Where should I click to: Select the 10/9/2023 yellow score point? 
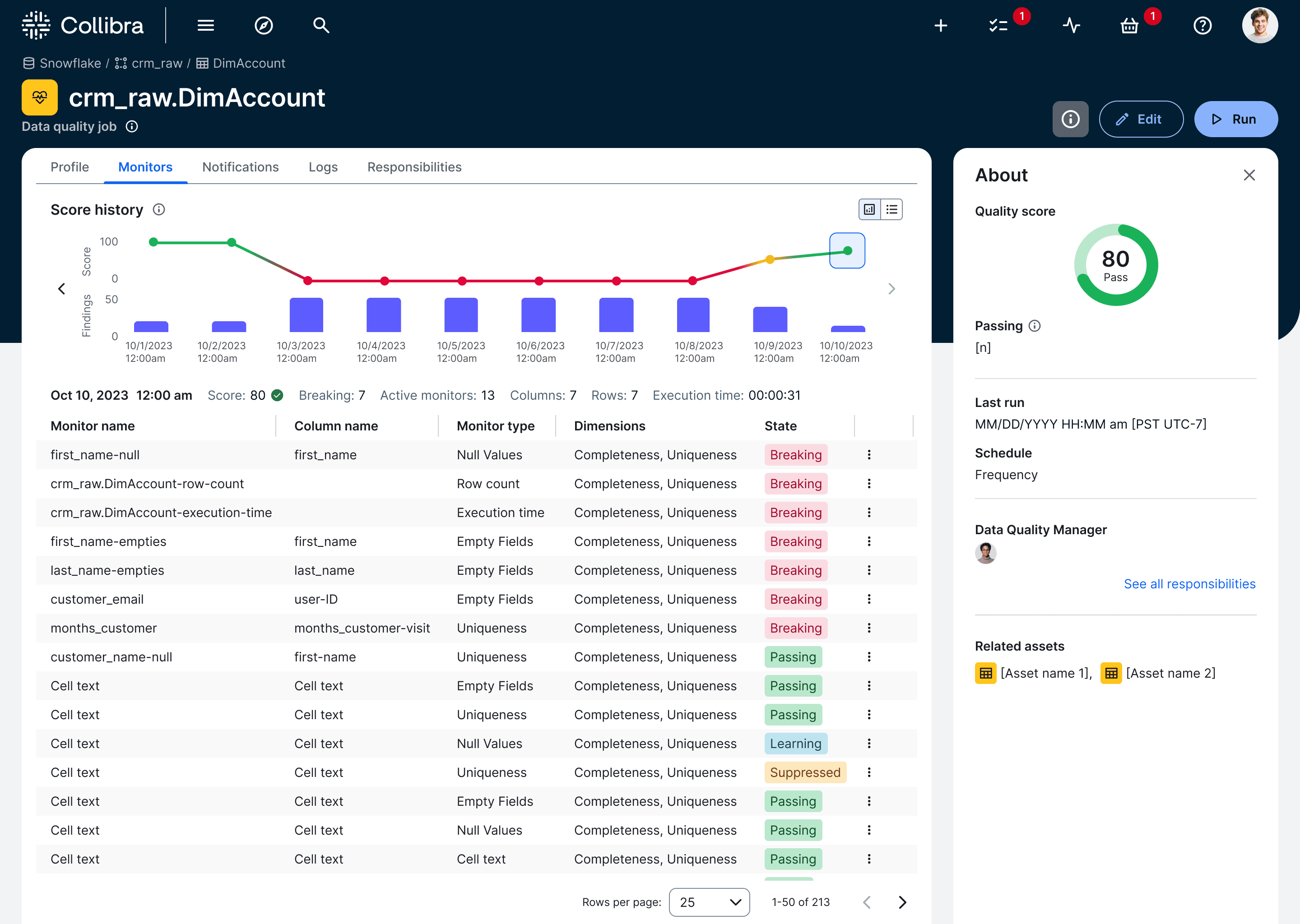[770, 259]
